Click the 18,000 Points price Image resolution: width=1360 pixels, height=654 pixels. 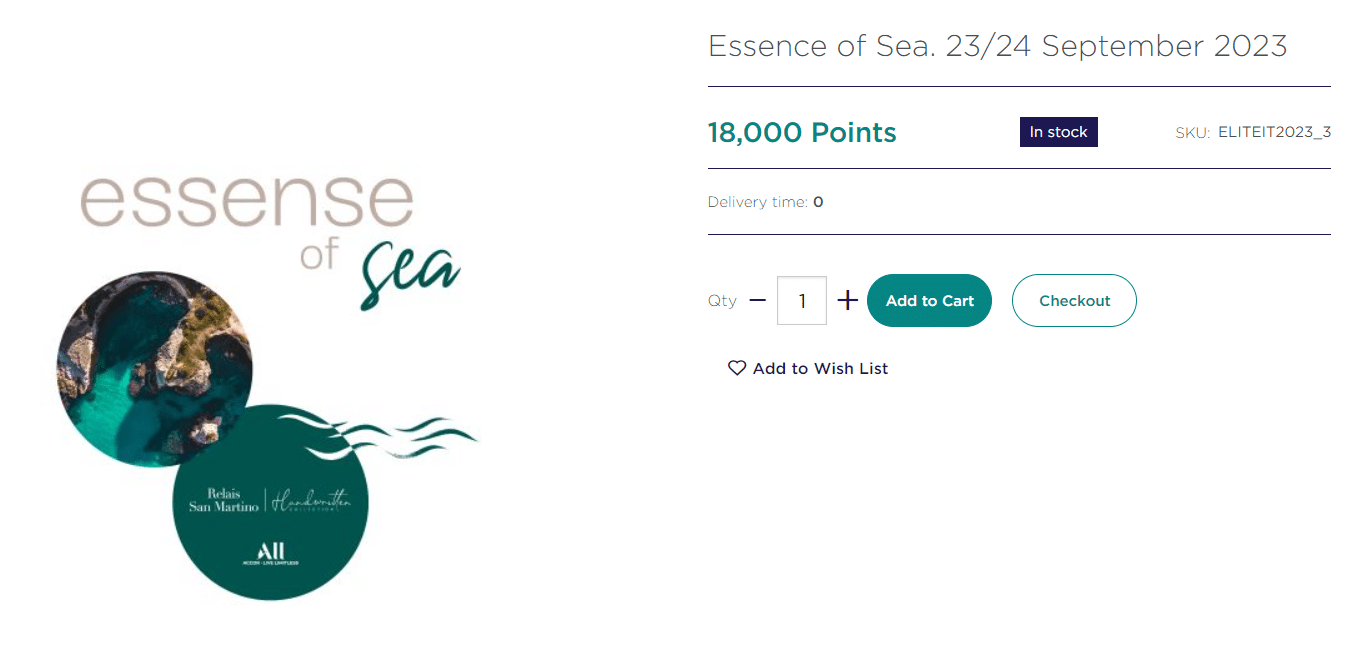[802, 132]
